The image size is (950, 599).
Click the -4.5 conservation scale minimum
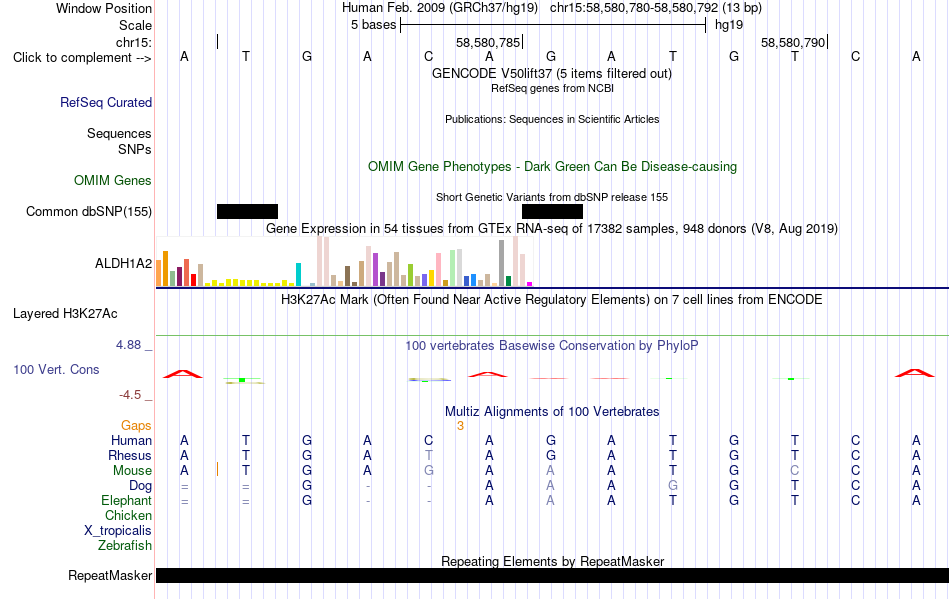click(130, 395)
